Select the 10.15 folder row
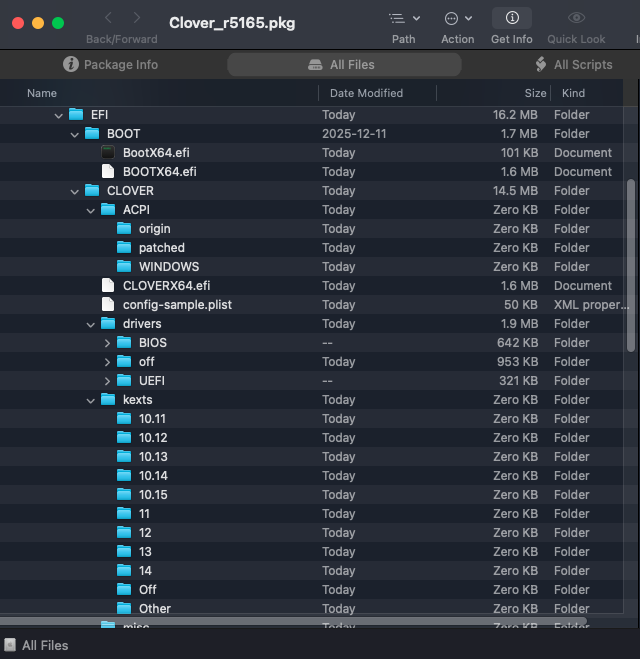 pos(311,495)
